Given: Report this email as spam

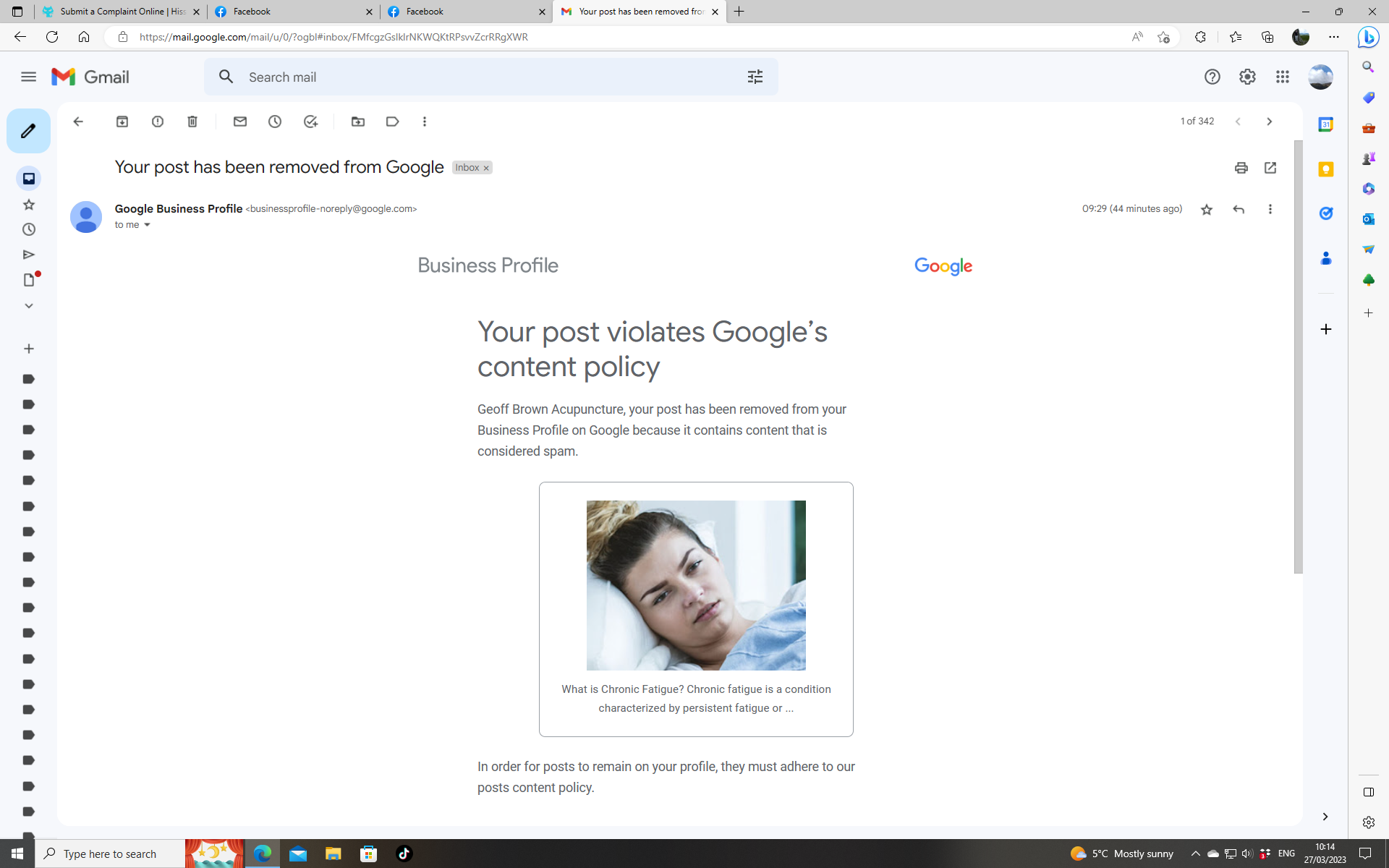Looking at the screenshot, I should [157, 121].
